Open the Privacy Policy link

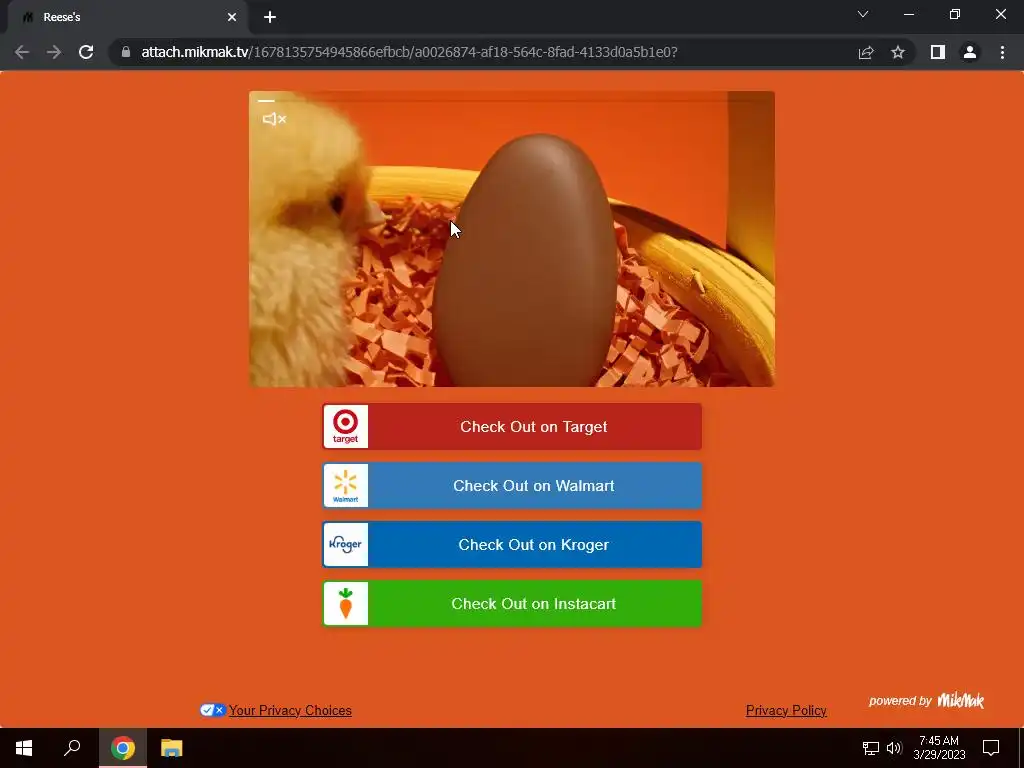pos(786,711)
